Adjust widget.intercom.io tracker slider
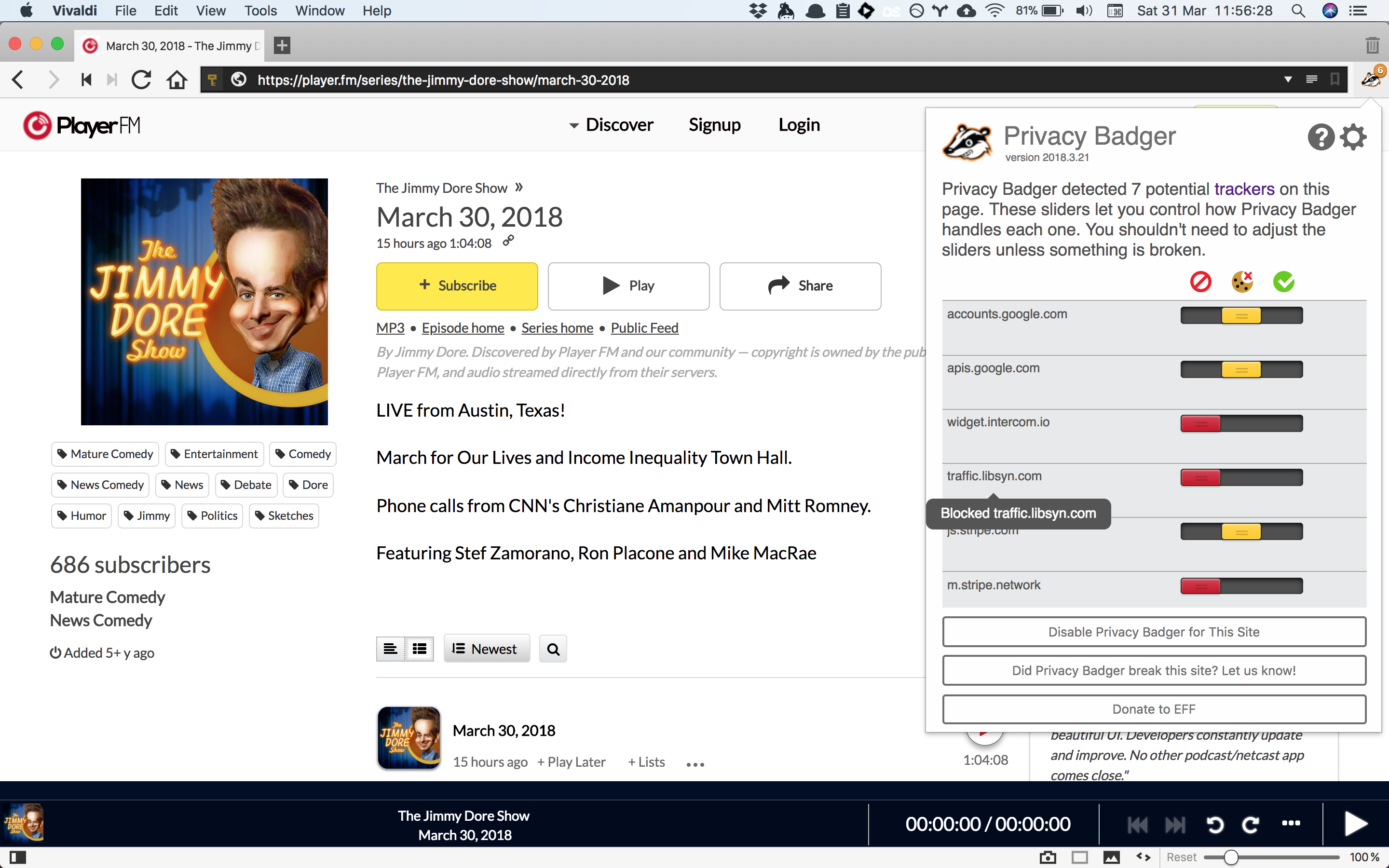Screen dimensions: 1389x868 point(1241,424)
